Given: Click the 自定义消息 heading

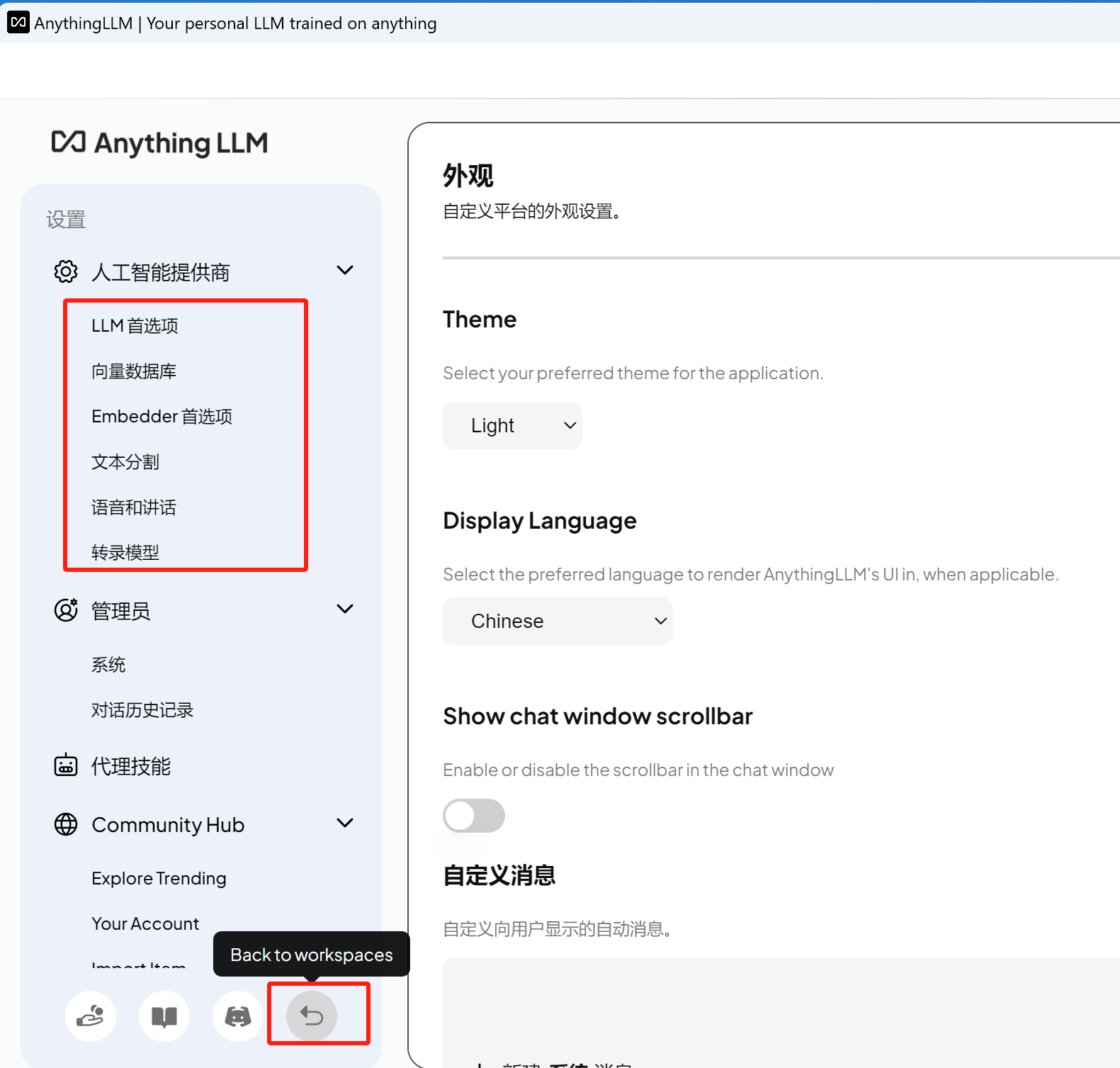Looking at the screenshot, I should [499, 875].
